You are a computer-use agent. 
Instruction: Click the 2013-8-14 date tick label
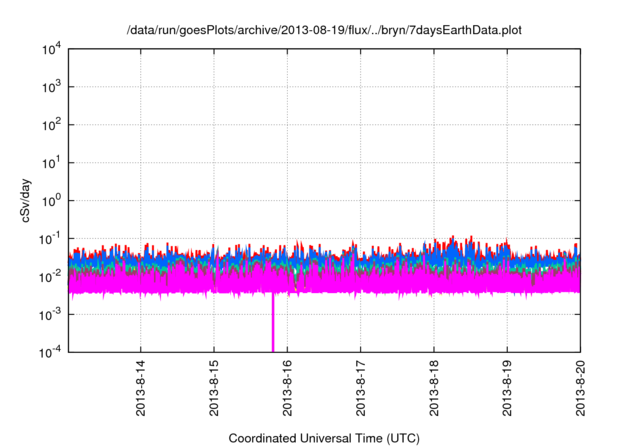tap(140, 388)
